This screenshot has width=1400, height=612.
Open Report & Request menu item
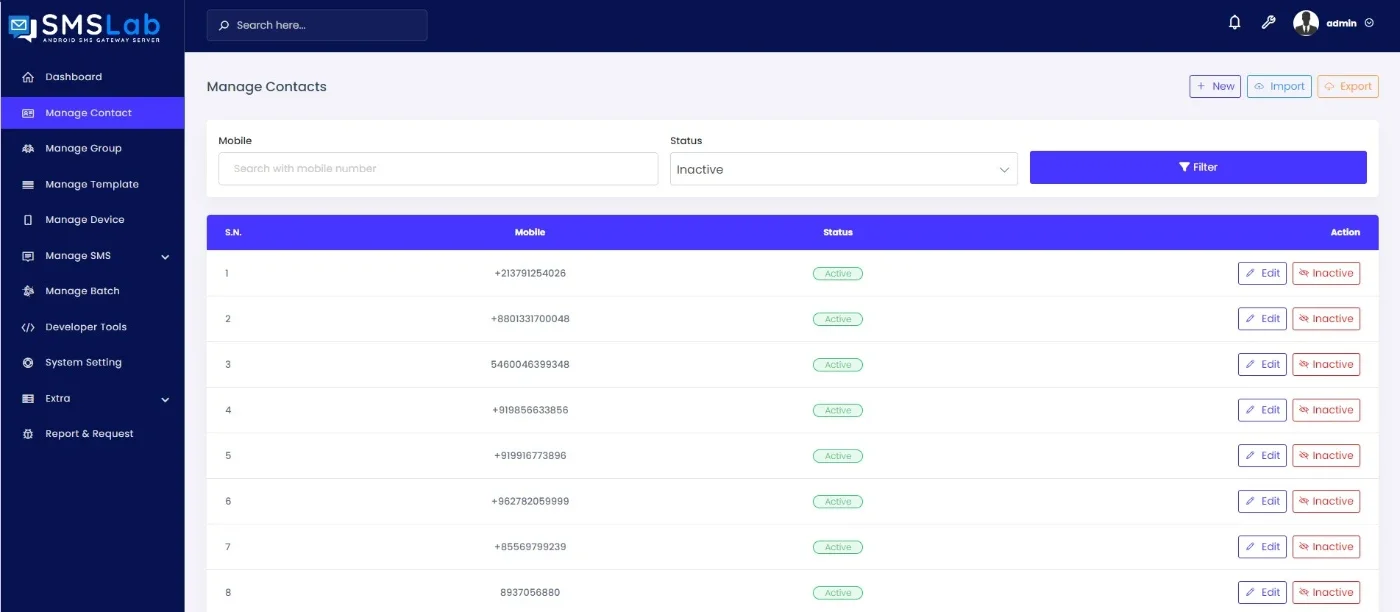(x=89, y=434)
